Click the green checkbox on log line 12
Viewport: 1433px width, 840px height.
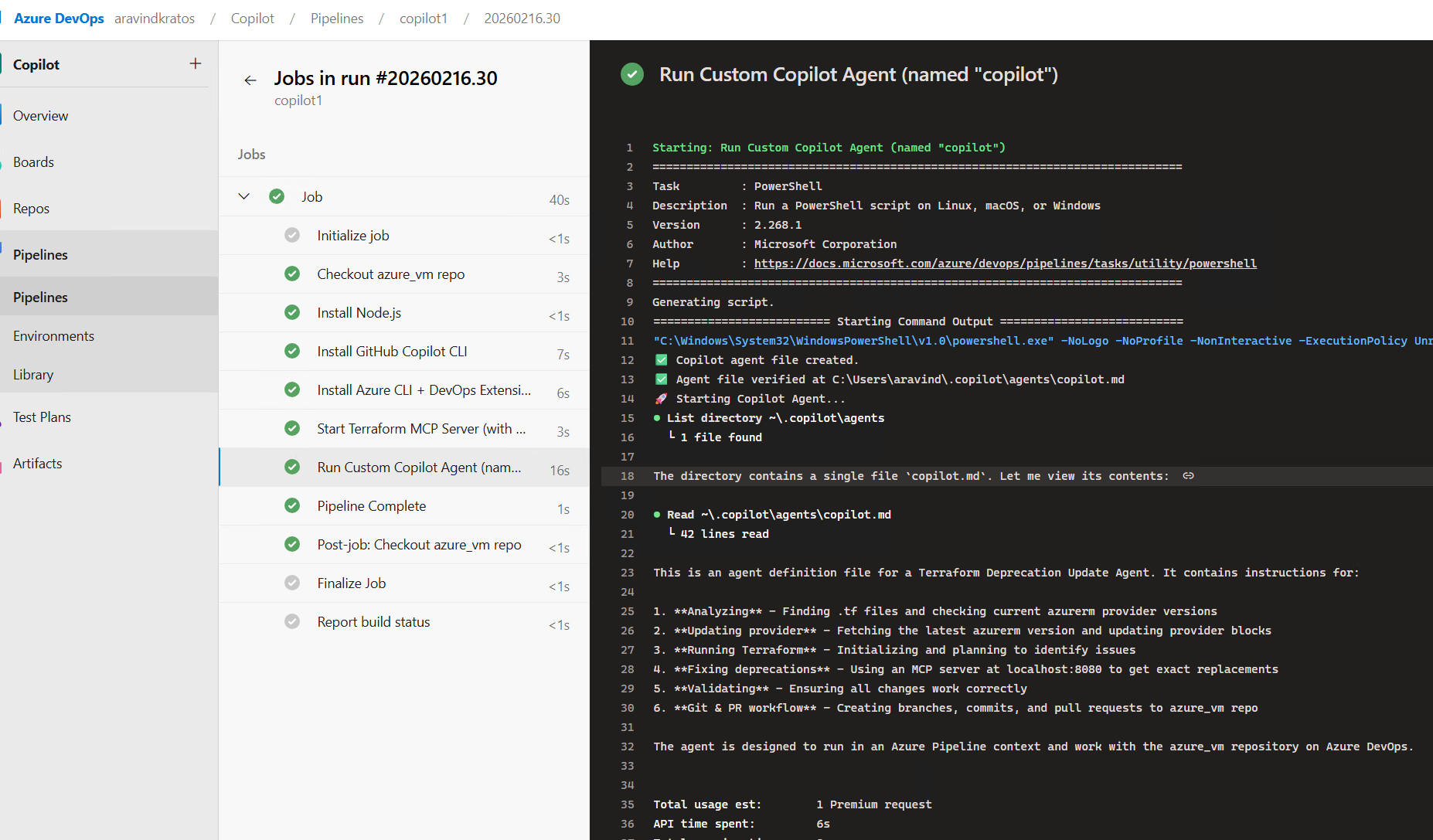point(662,360)
